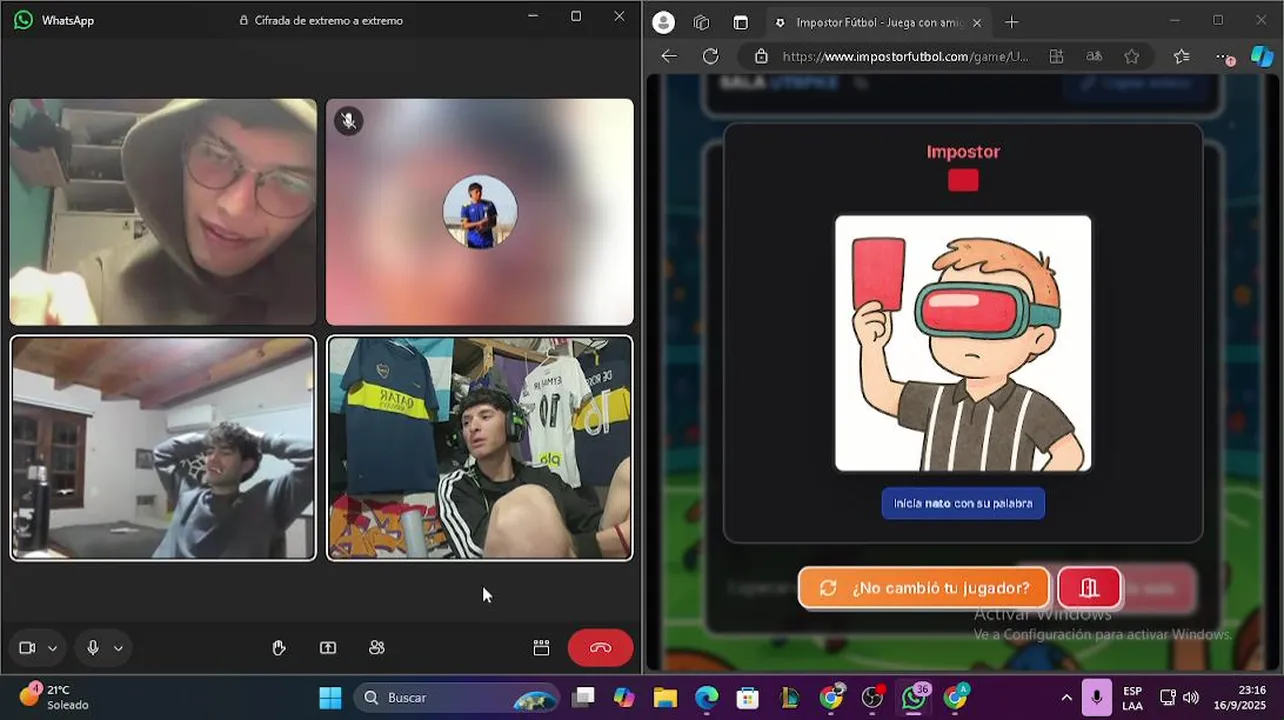Image resolution: width=1284 pixels, height=720 pixels.
Task: Toggle the WhatsApp call camera button
Action: pos(27,648)
